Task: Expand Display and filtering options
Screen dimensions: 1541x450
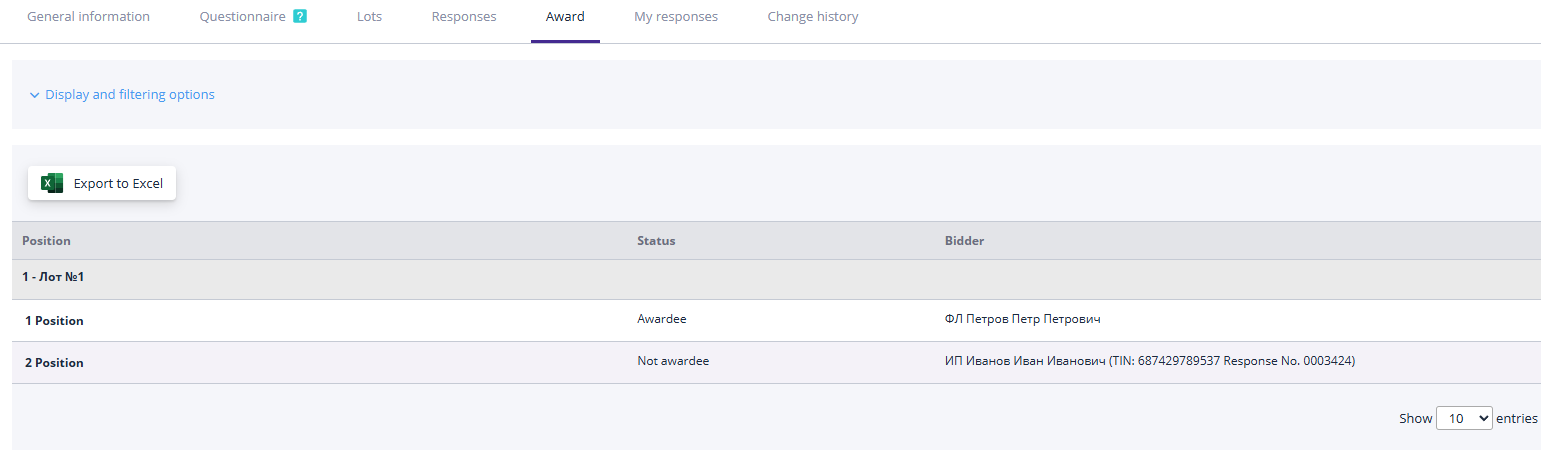Action: [129, 95]
